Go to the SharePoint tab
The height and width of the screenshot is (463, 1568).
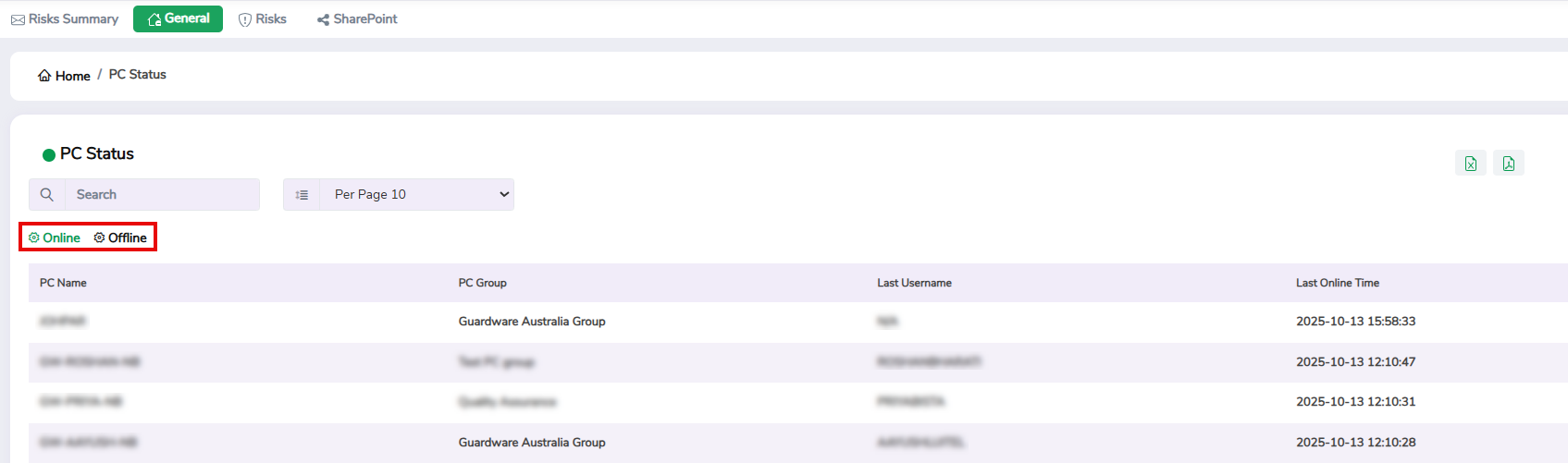click(357, 19)
